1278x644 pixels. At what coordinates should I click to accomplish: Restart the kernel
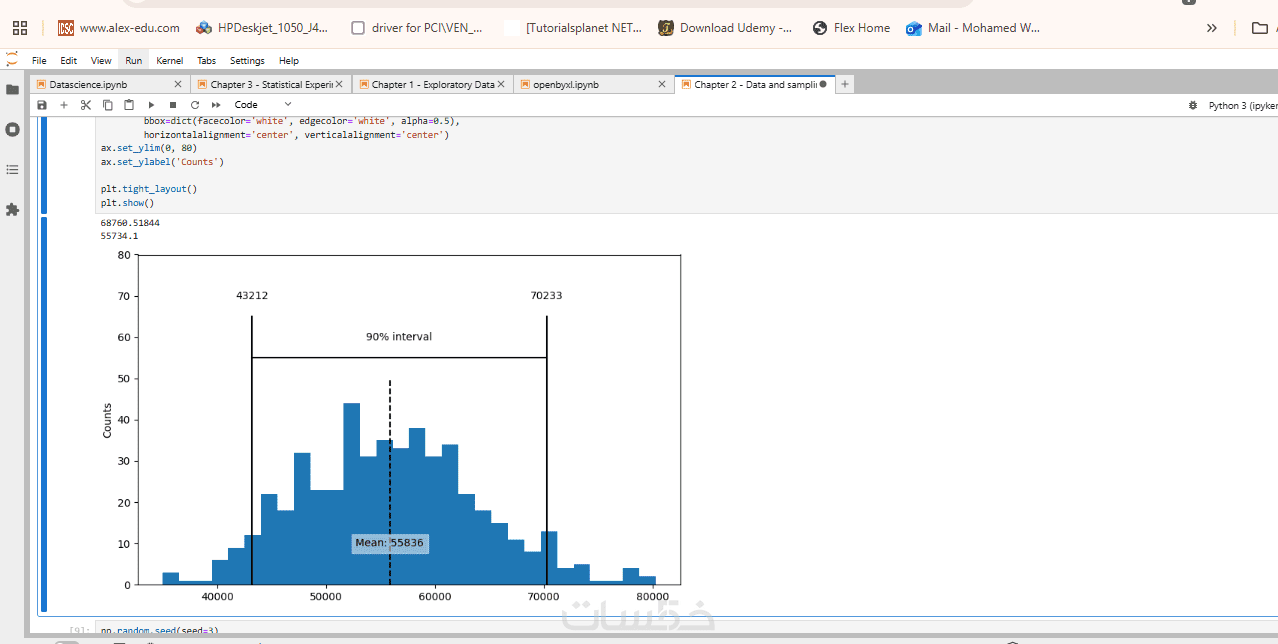195,105
